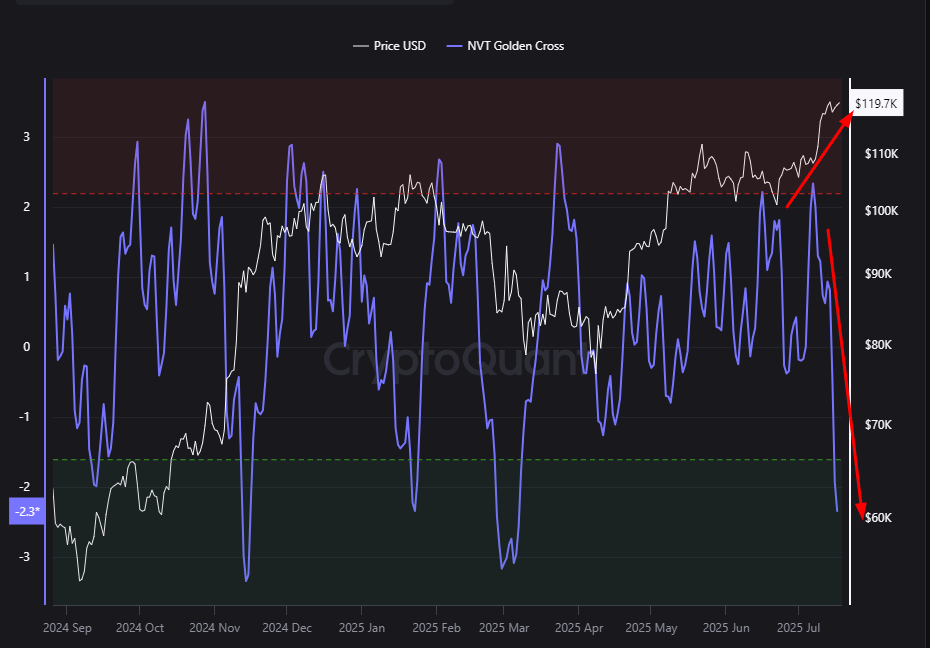Click the white Price USD legend line
The width and height of the screenshot is (930, 648).
[x=360, y=46]
